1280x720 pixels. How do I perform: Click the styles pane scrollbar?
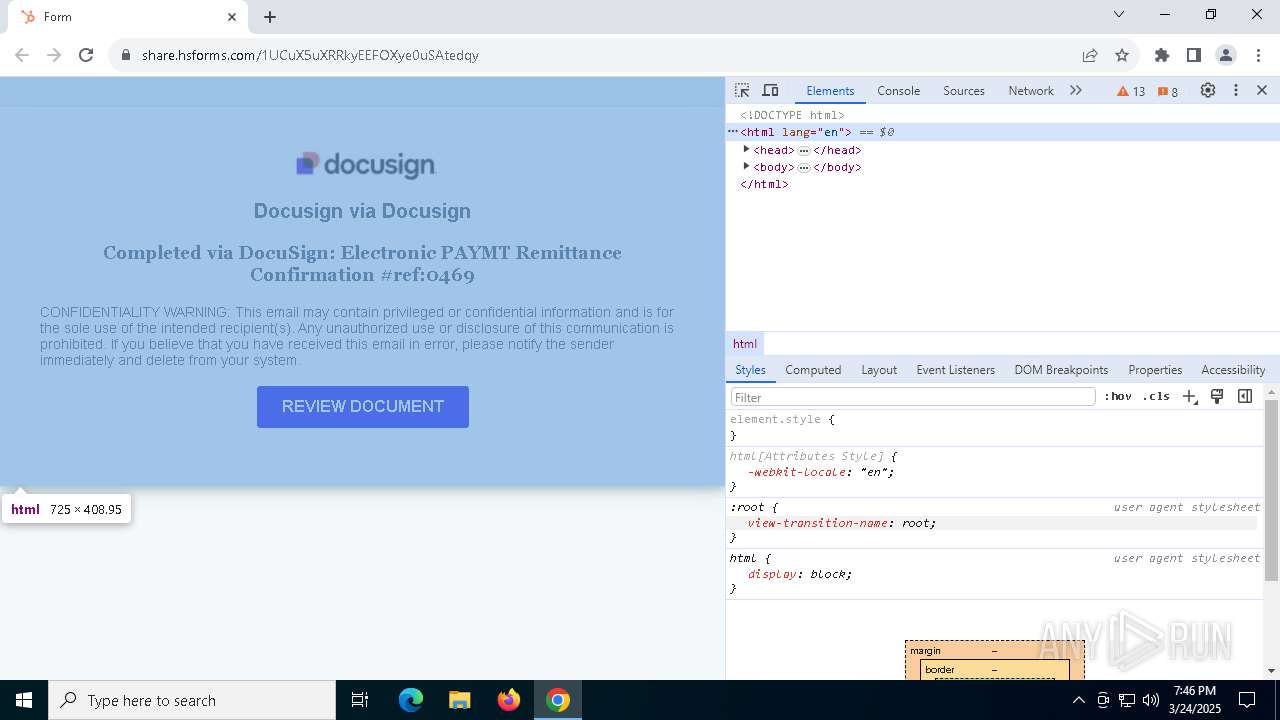tap(1272, 490)
